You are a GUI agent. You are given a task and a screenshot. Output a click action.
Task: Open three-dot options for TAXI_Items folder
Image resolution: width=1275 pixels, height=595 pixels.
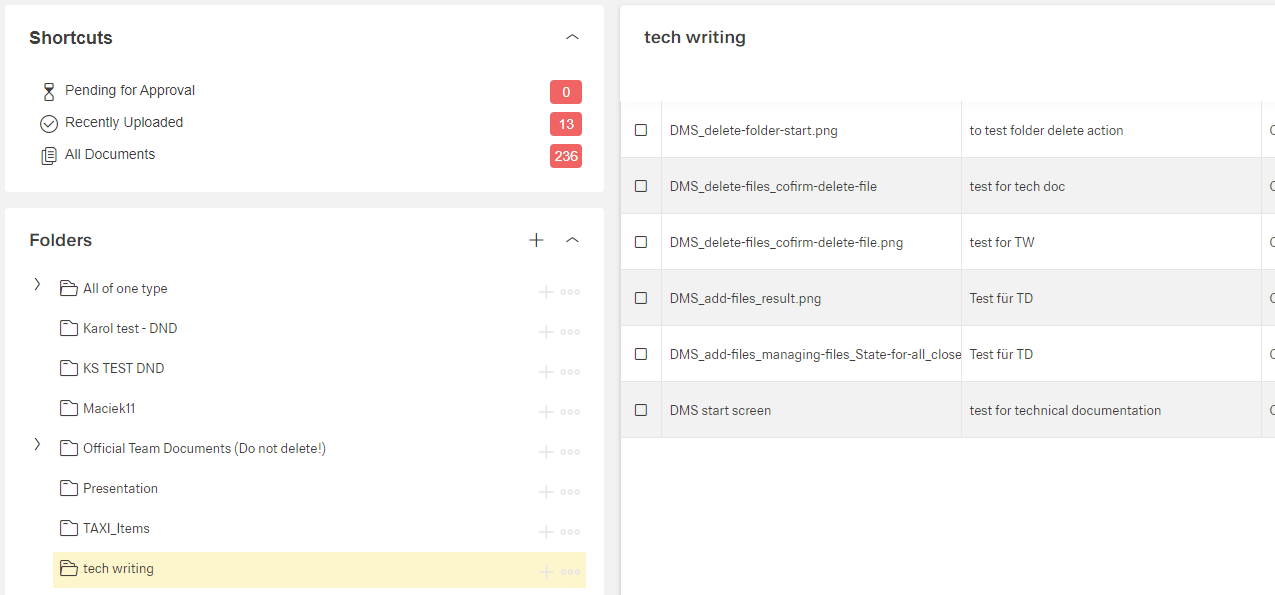tap(570, 532)
